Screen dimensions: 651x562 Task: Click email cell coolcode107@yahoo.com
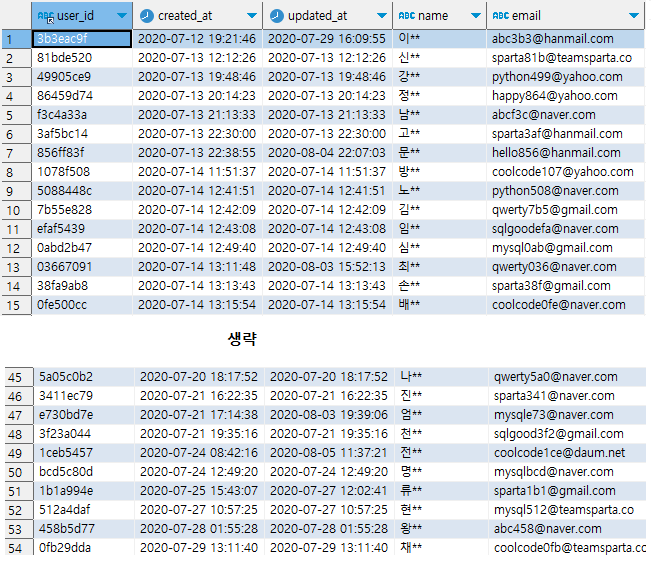pyautogui.click(x=565, y=172)
